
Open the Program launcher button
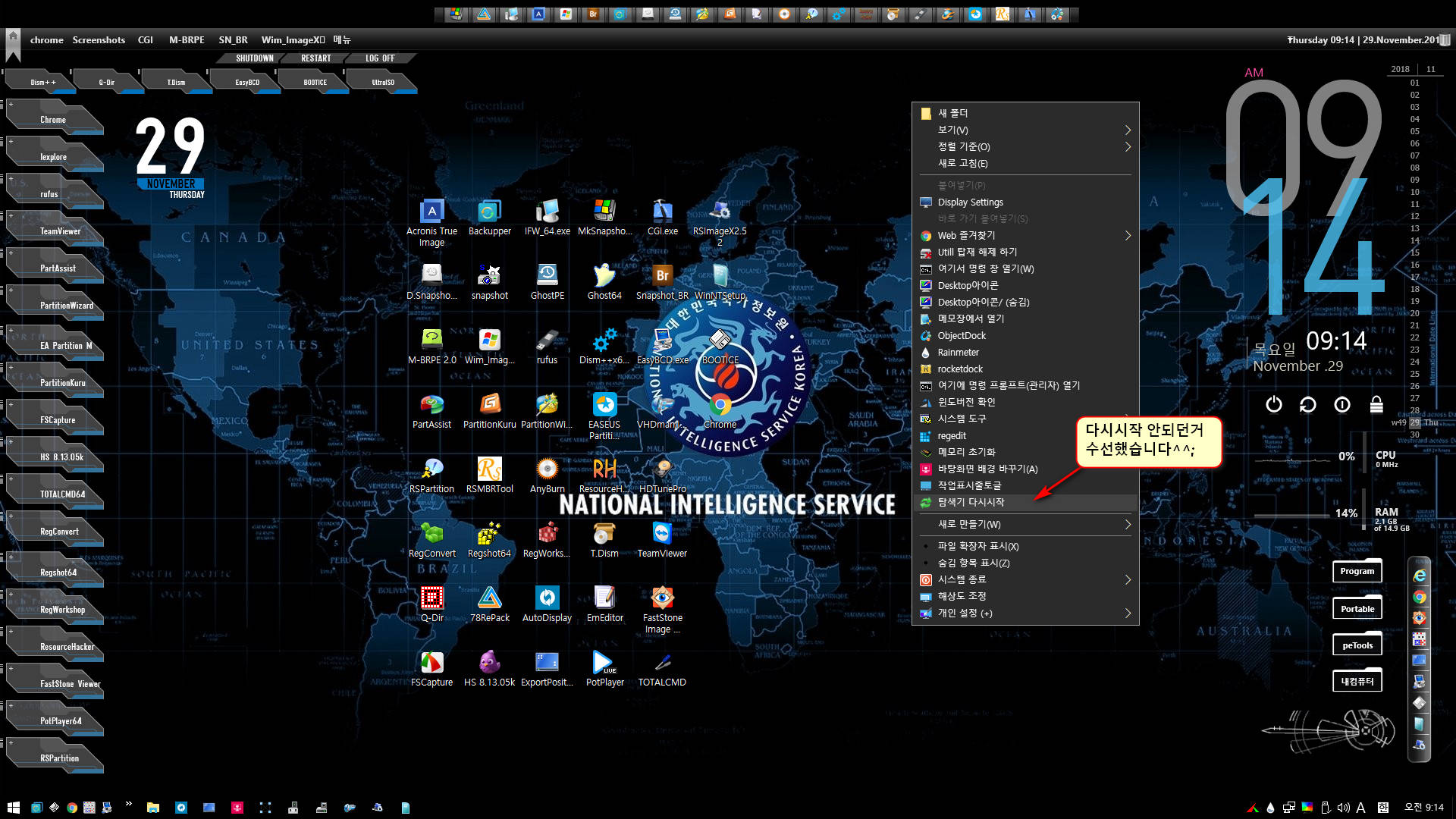pos(1357,571)
